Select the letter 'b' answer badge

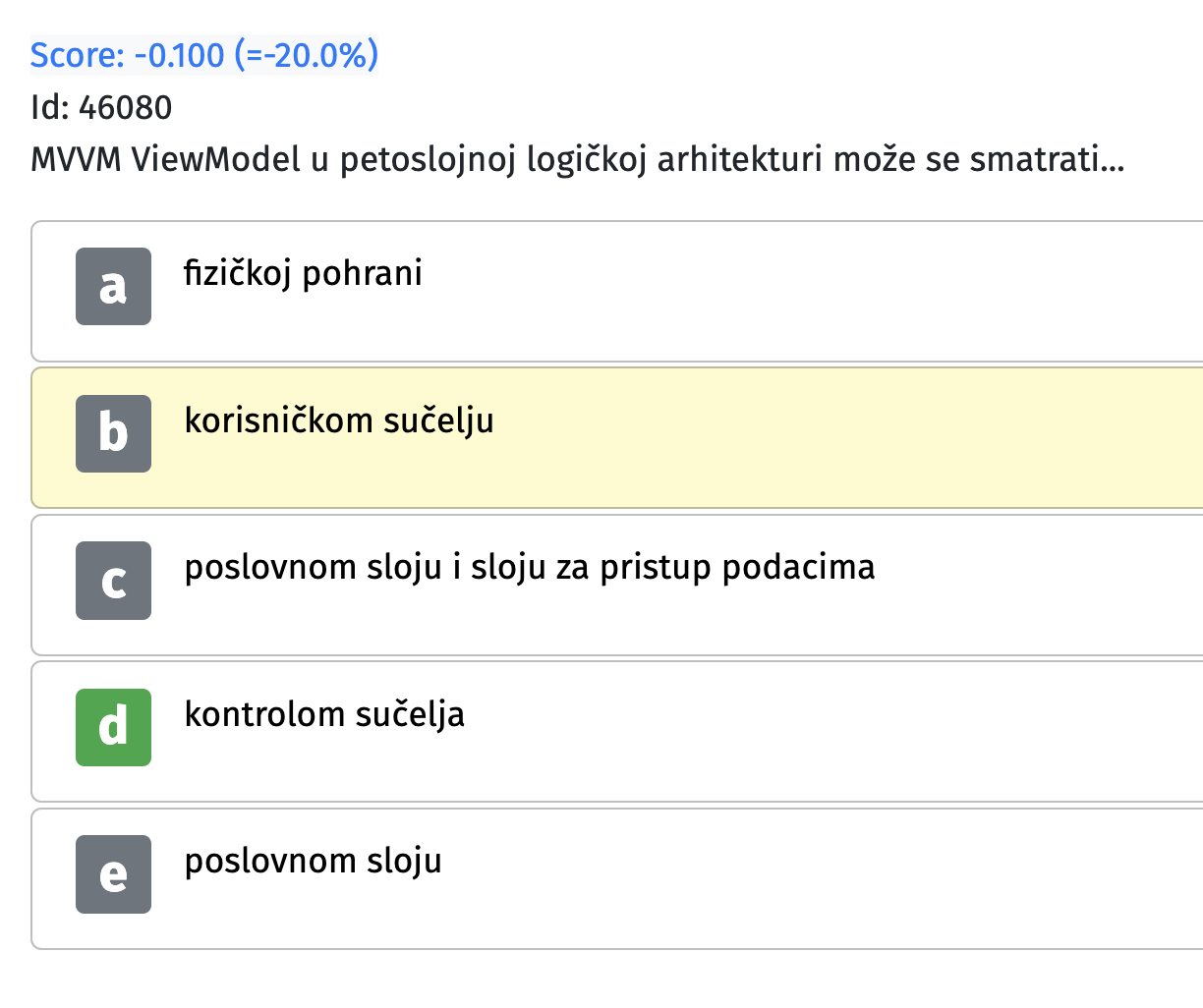coord(113,433)
